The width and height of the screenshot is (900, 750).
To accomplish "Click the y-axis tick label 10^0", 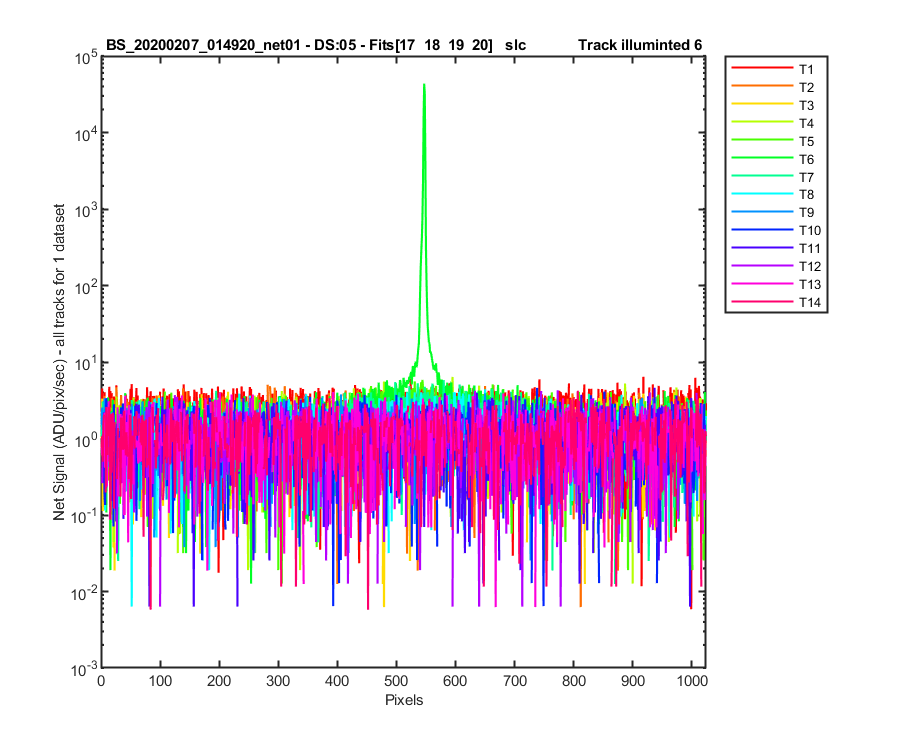I will [86, 440].
